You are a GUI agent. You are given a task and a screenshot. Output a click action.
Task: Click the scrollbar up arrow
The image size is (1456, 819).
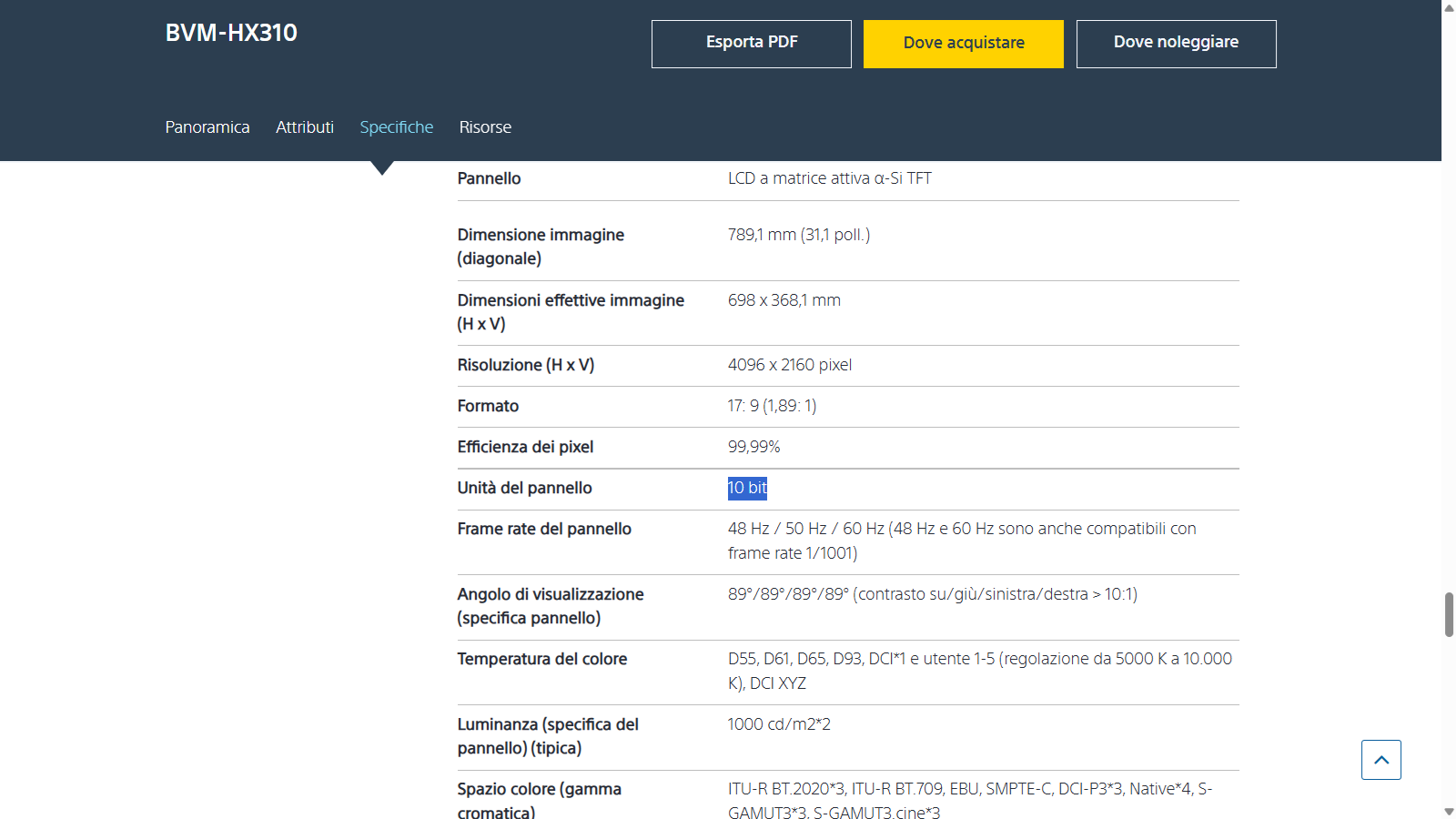pyautogui.click(x=1449, y=7)
